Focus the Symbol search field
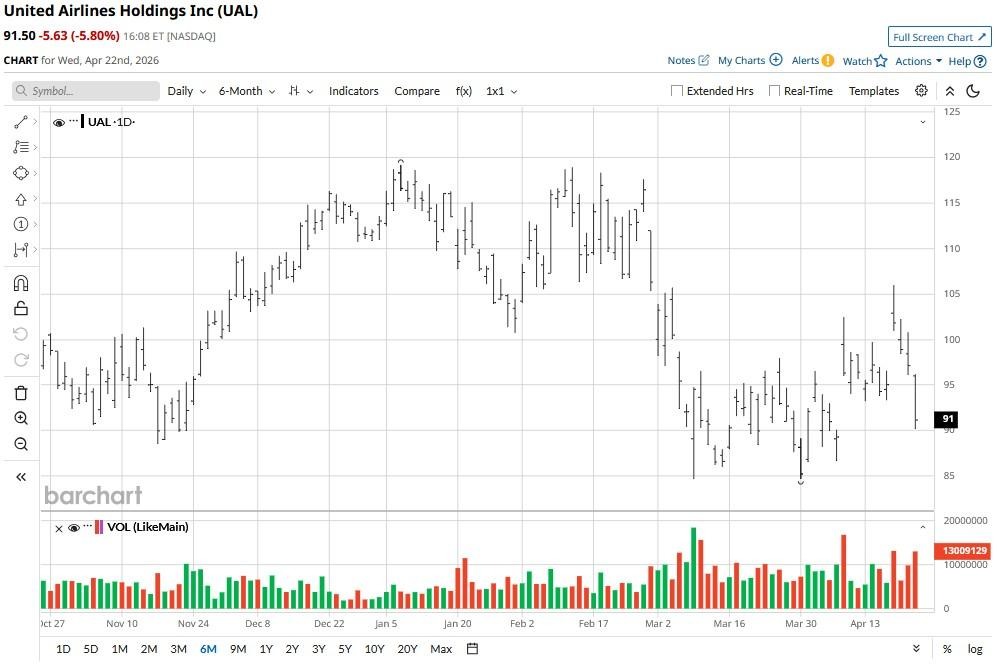Screen dimensions: 997x665 [x=86, y=91]
